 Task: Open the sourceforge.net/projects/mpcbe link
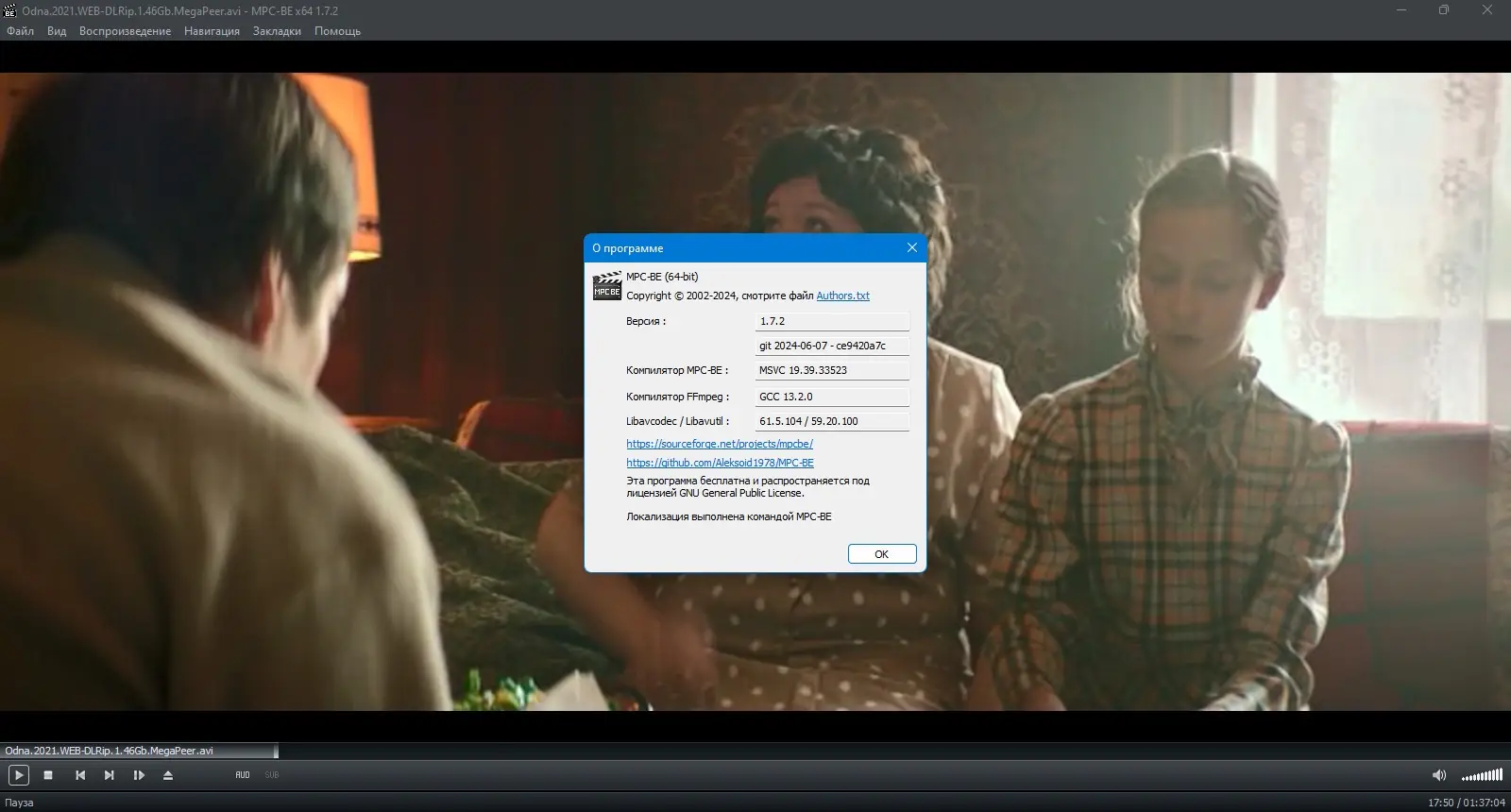[720, 444]
